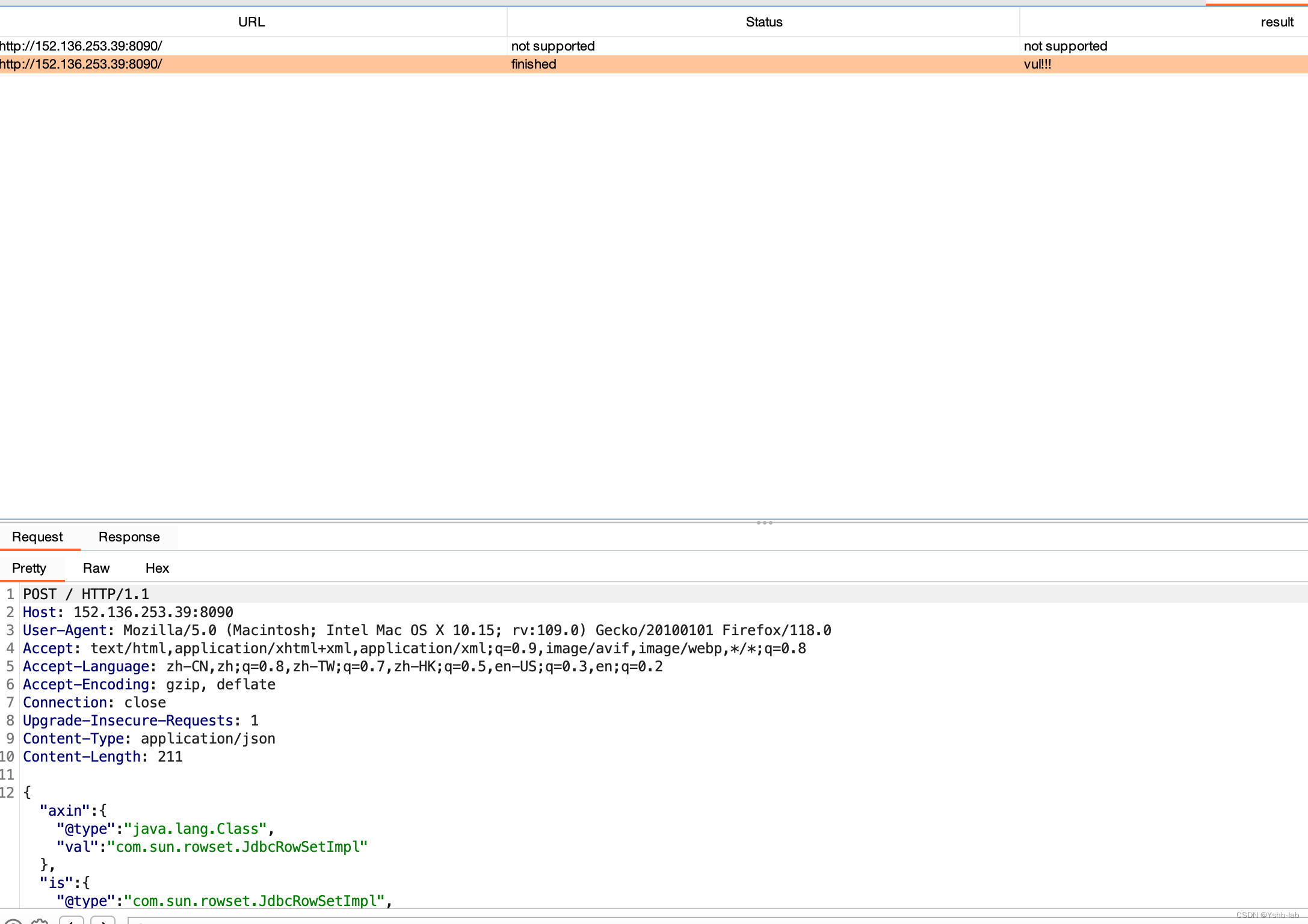The height and width of the screenshot is (924, 1308).
Task: Click line number 12 in the request editor
Action: [8, 792]
